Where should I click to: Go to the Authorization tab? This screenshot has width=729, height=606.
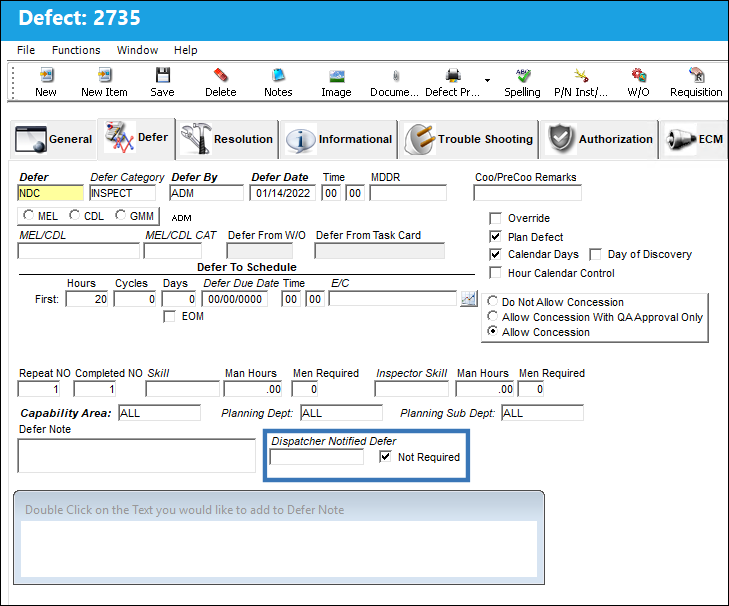coord(600,139)
